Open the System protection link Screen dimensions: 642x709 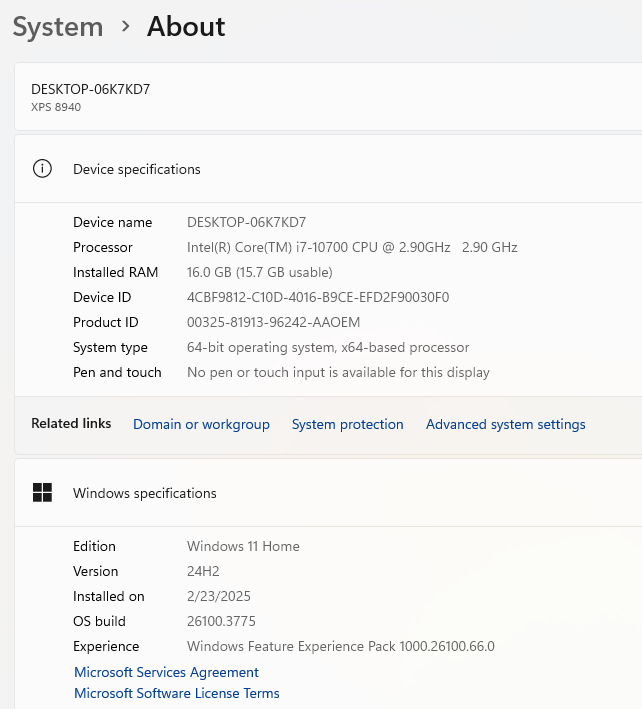347,424
